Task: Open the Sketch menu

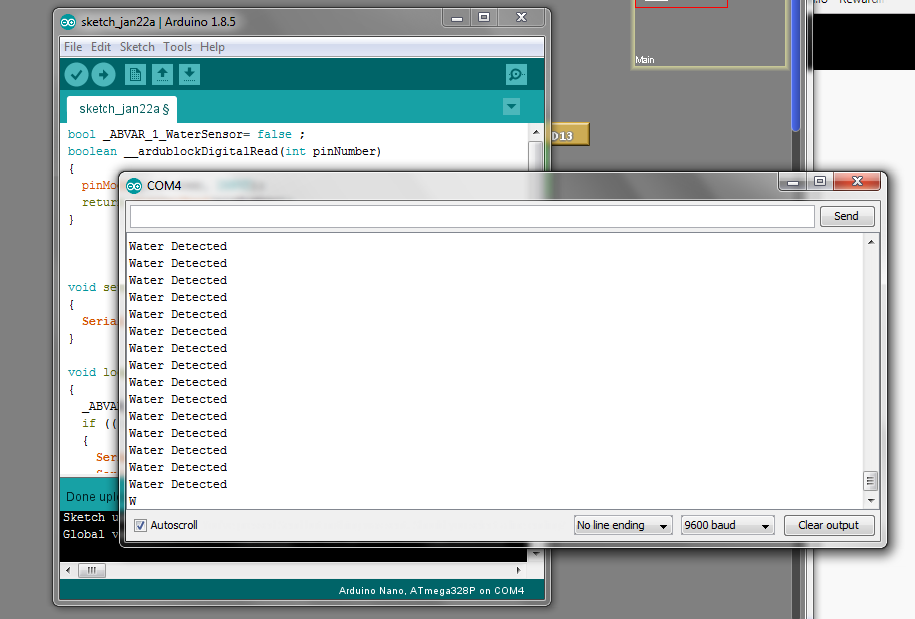Action: (137, 47)
